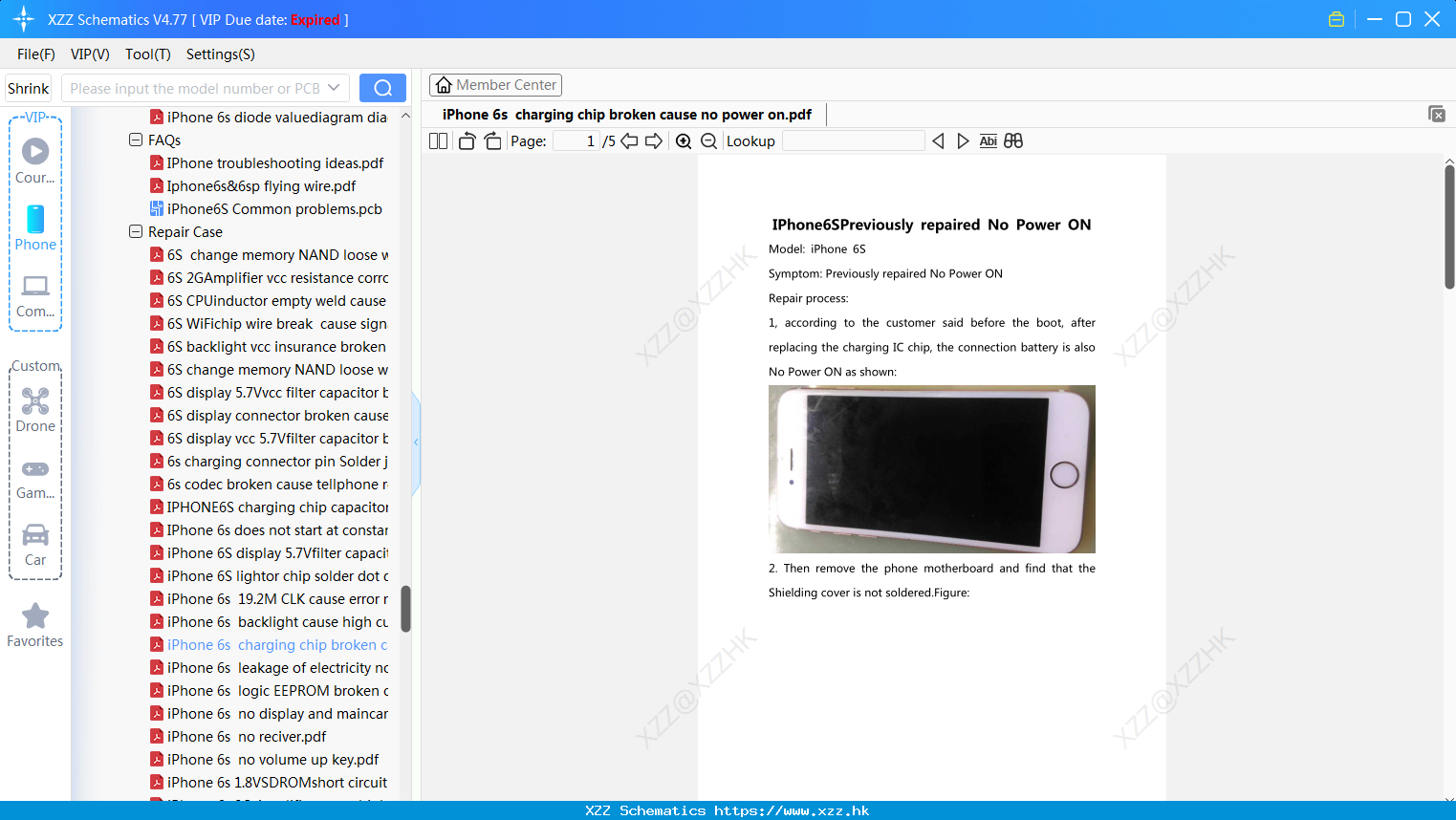1456x820 pixels.
Task: Open 6s charging connector pin Solder file
Action: (x=270, y=462)
